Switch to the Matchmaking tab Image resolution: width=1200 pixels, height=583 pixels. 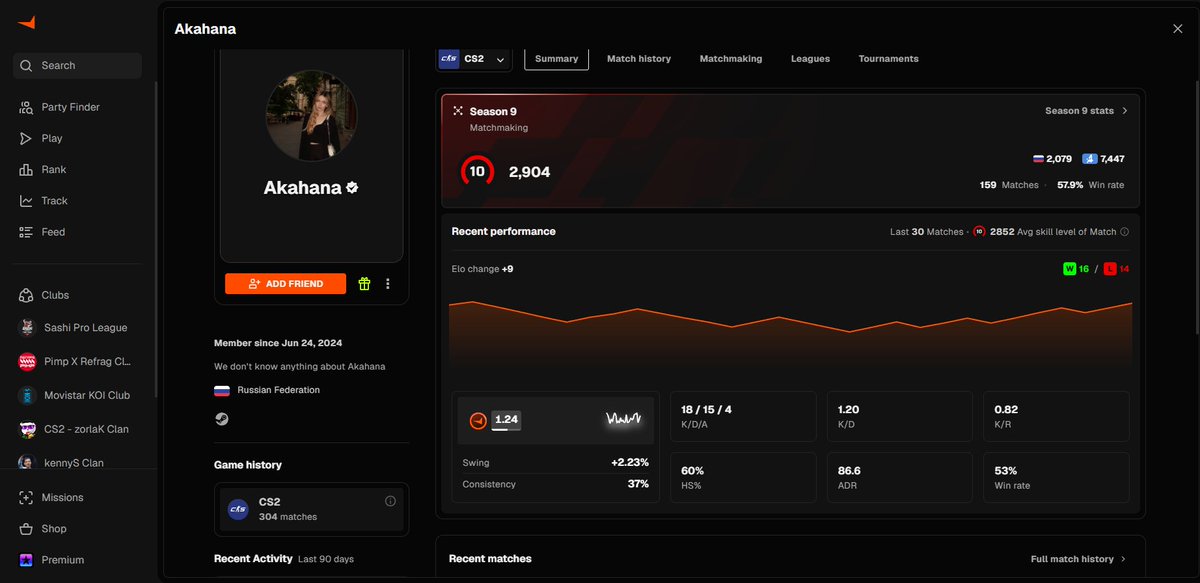tap(731, 59)
